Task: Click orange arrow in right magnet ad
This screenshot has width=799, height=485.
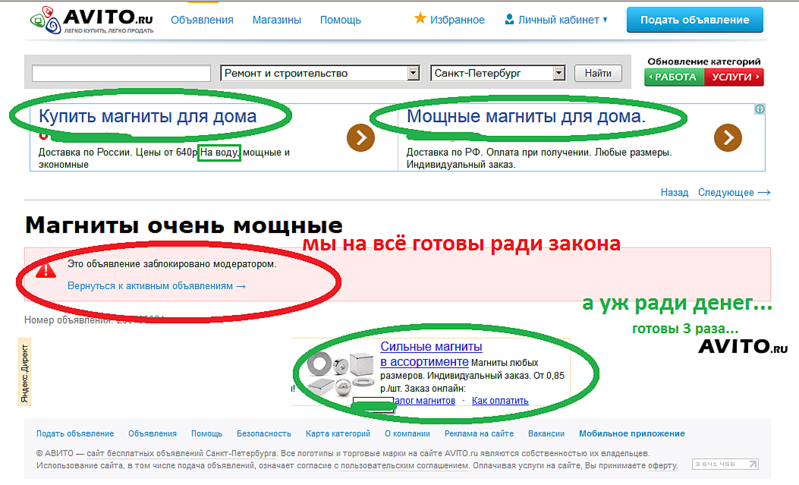Action: click(x=728, y=137)
